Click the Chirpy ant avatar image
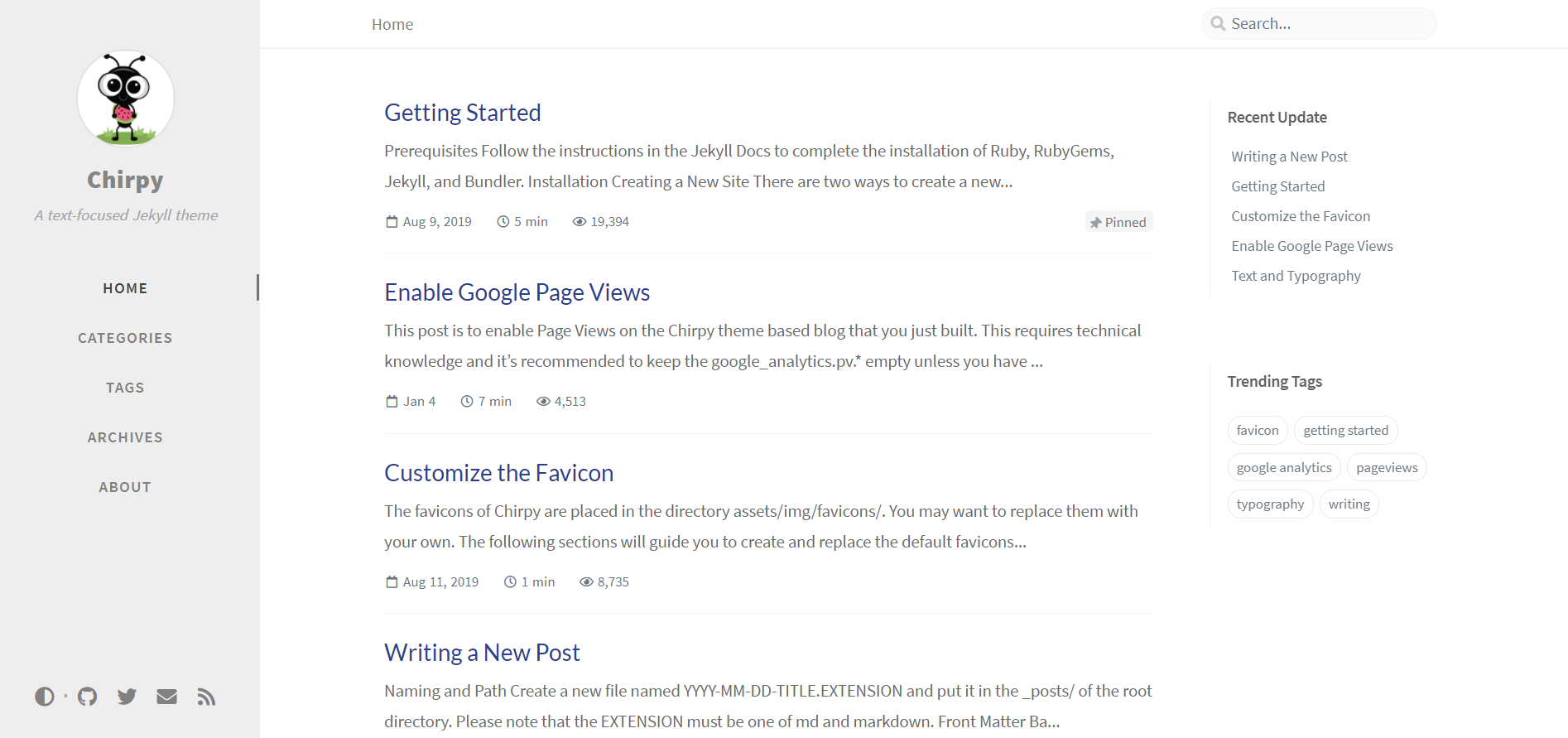 pyautogui.click(x=126, y=99)
